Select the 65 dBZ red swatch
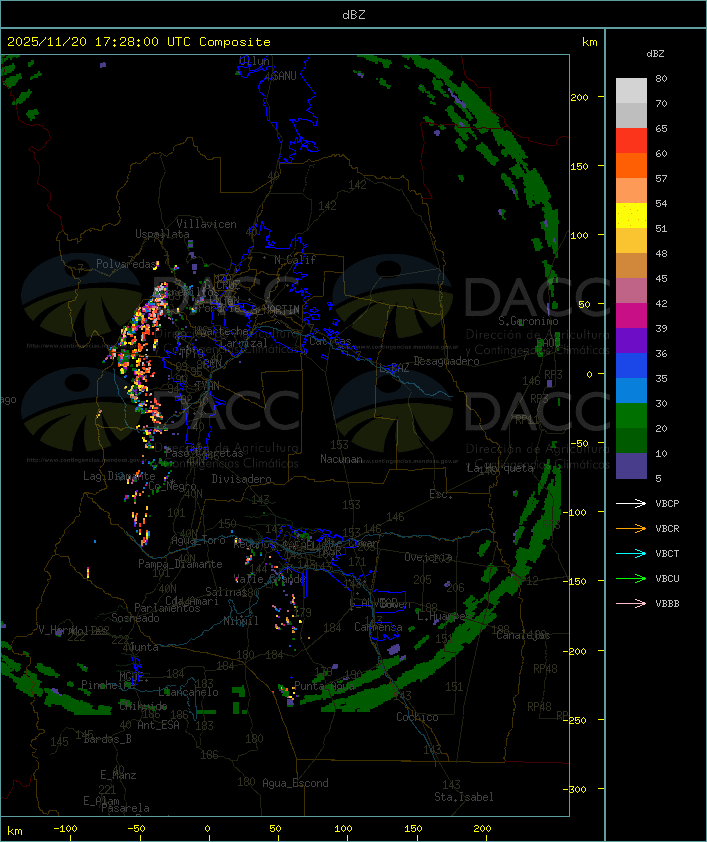 [631, 140]
